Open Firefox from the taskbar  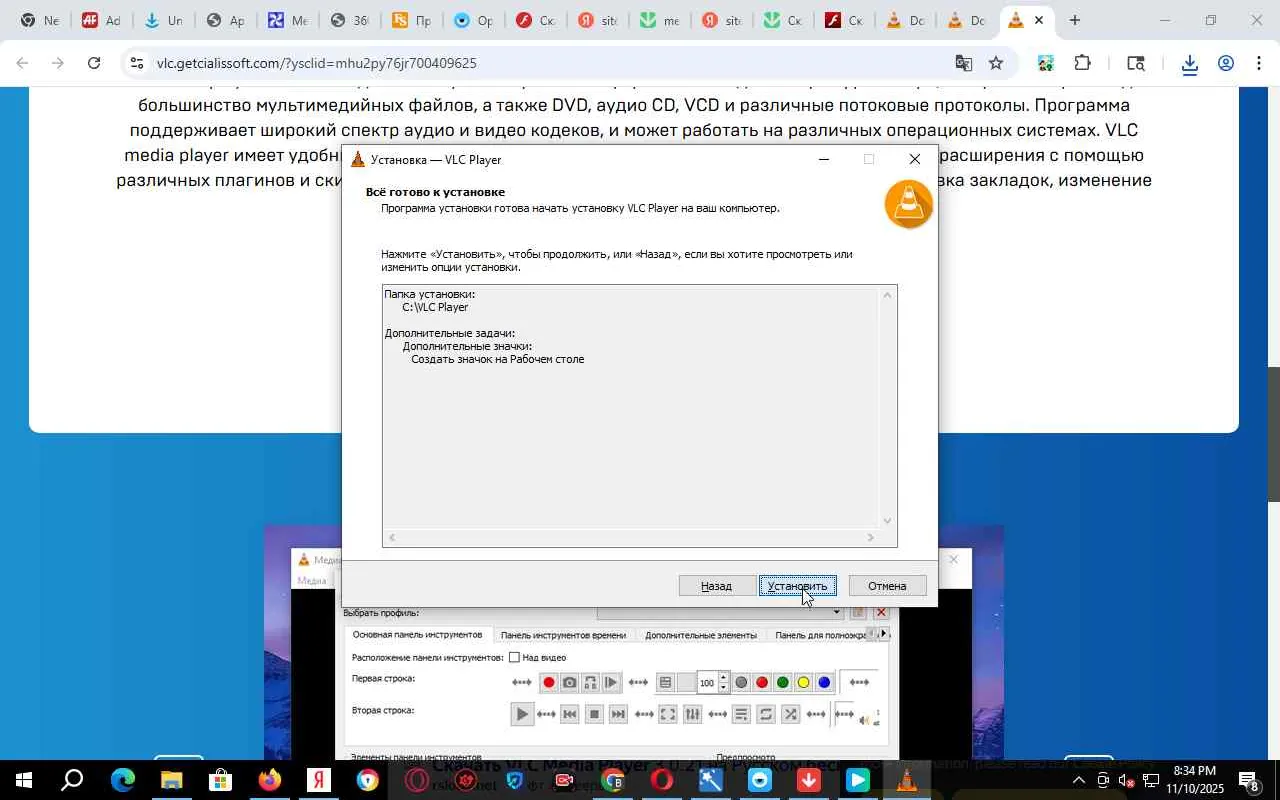tap(270, 780)
